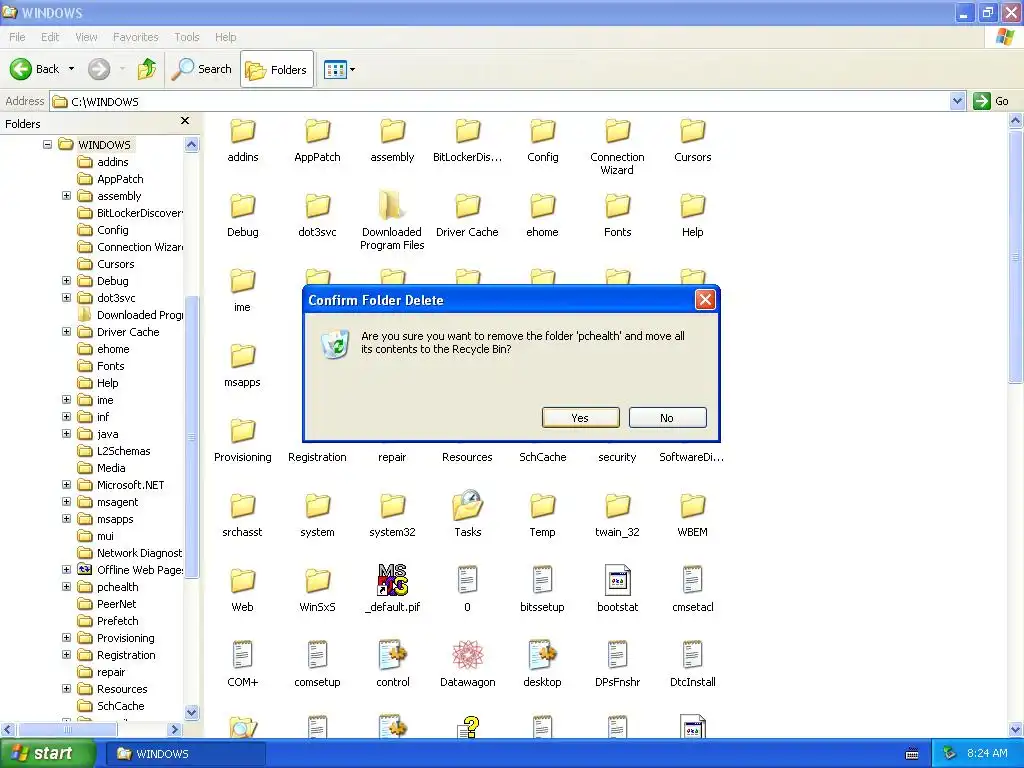1024x768 pixels.
Task: Open the Help menu
Action: point(225,37)
